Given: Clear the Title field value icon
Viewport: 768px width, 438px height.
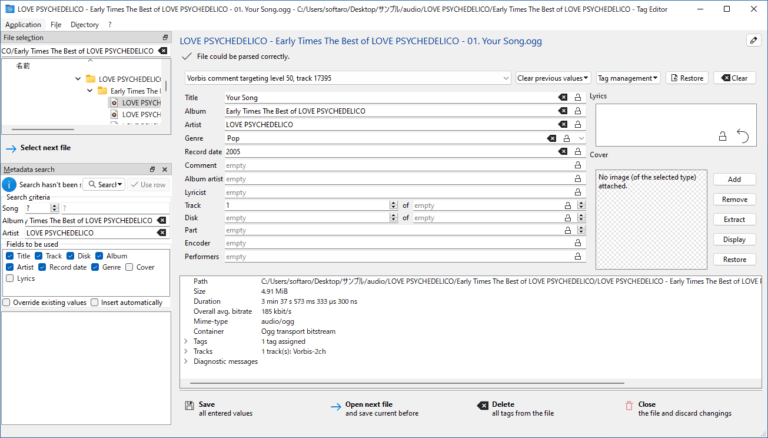Looking at the screenshot, I should (x=563, y=97).
